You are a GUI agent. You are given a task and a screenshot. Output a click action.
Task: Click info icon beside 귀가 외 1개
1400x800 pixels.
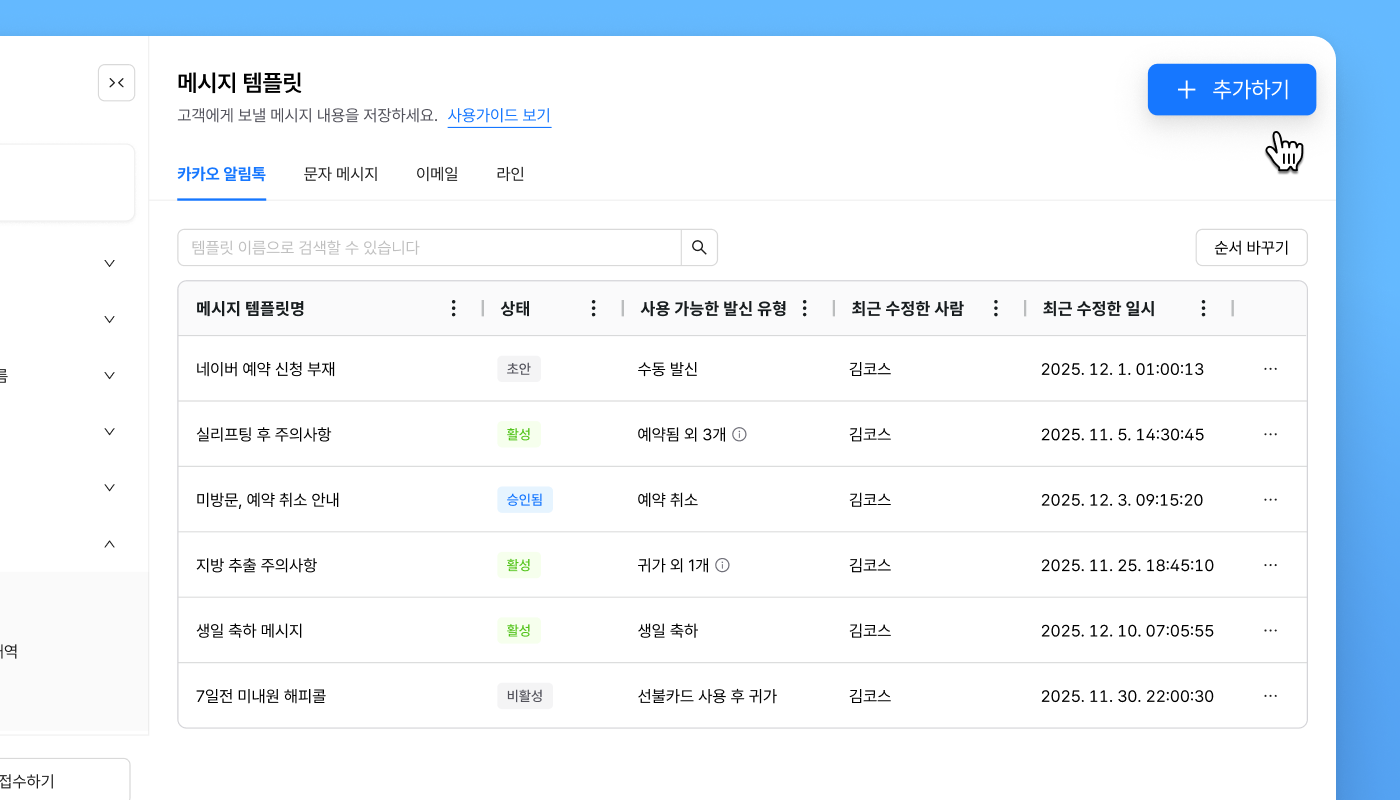[722, 565]
